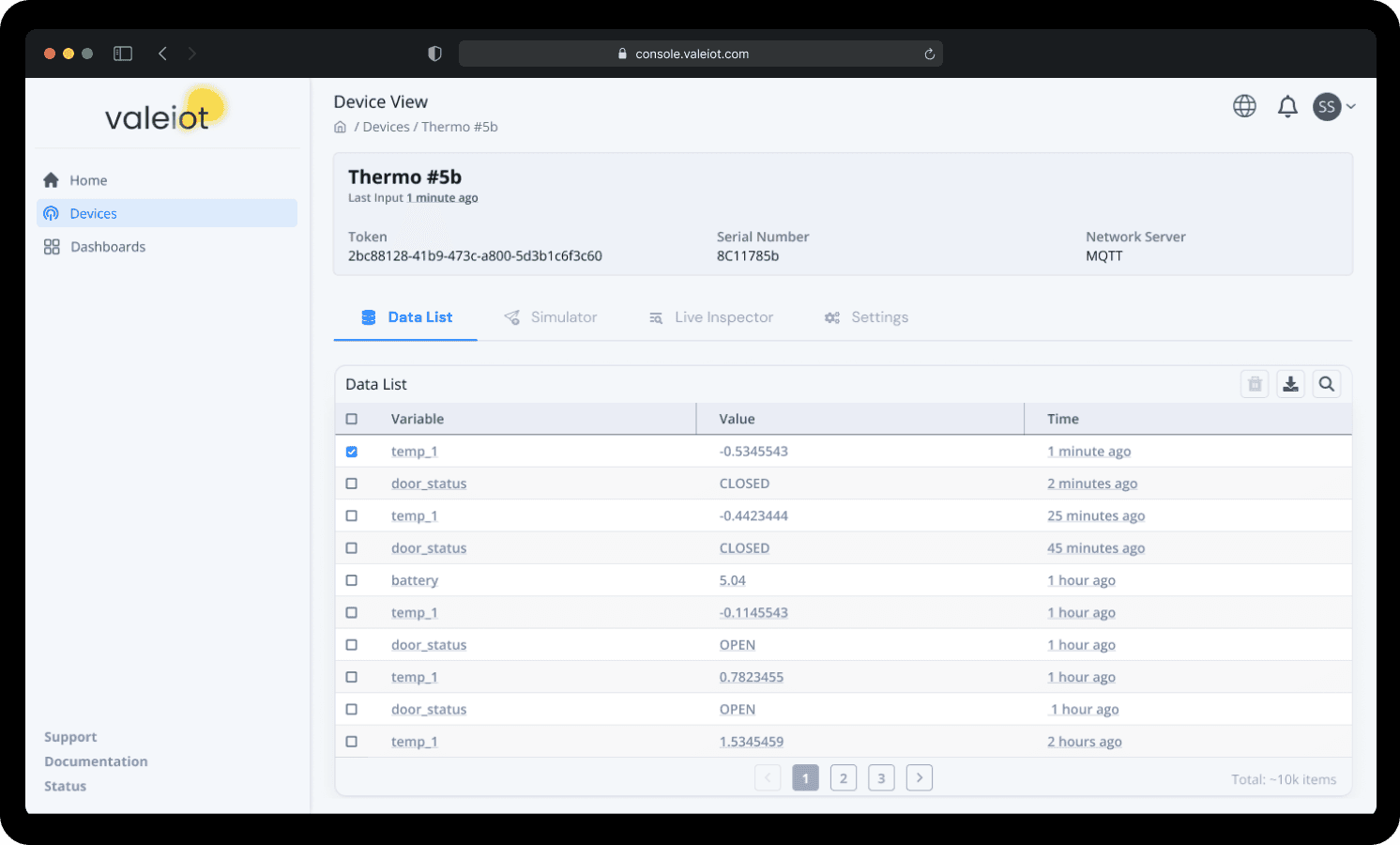
Task: Click the value 5.04
Action: click(732, 580)
